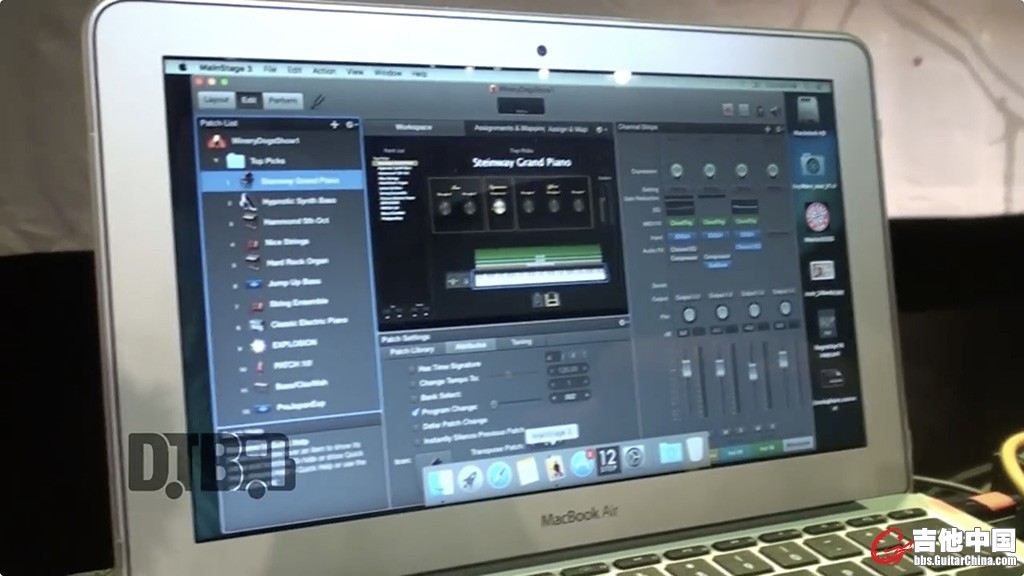Screen dimensions: 1024x576
Task: Open Safari from the Dock
Action: [x=499, y=475]
